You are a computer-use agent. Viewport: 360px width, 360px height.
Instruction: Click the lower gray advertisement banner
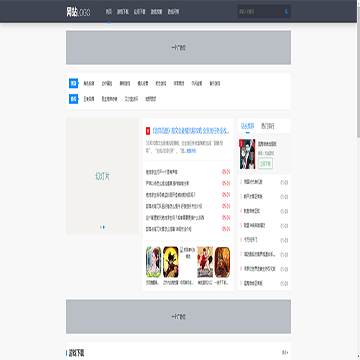click(178, 316)
